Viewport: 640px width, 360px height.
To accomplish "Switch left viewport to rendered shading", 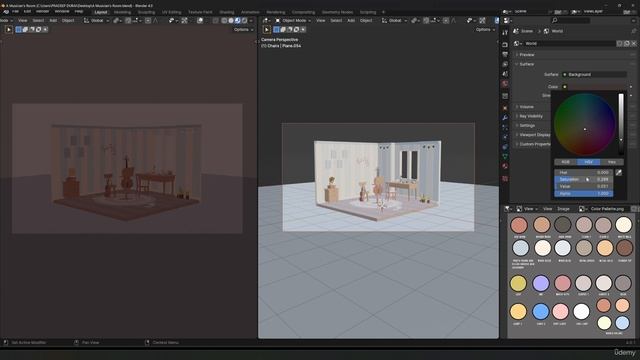I will [244, 20].
